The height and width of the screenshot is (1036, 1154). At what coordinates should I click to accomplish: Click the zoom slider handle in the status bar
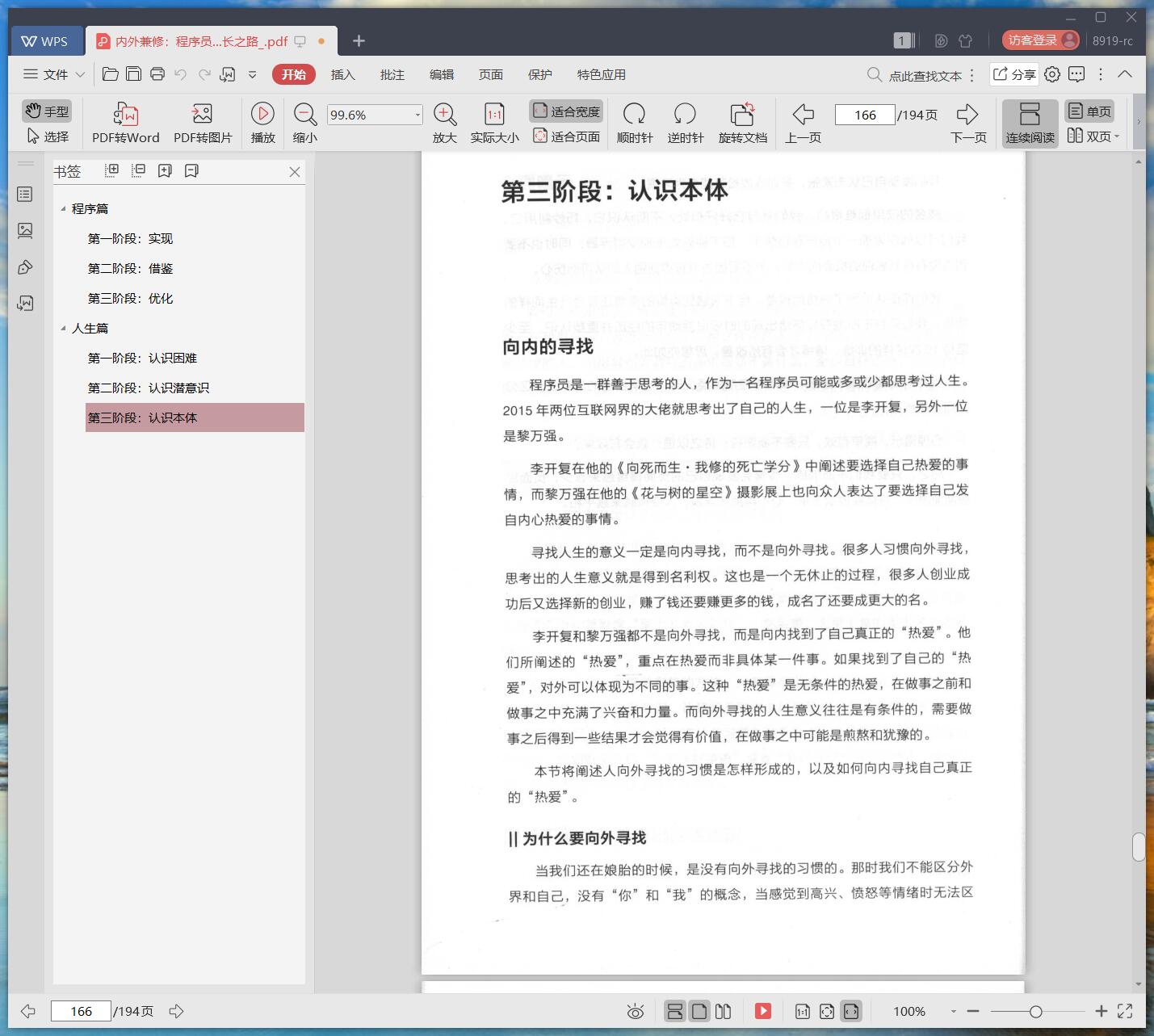[1036, 1011]
